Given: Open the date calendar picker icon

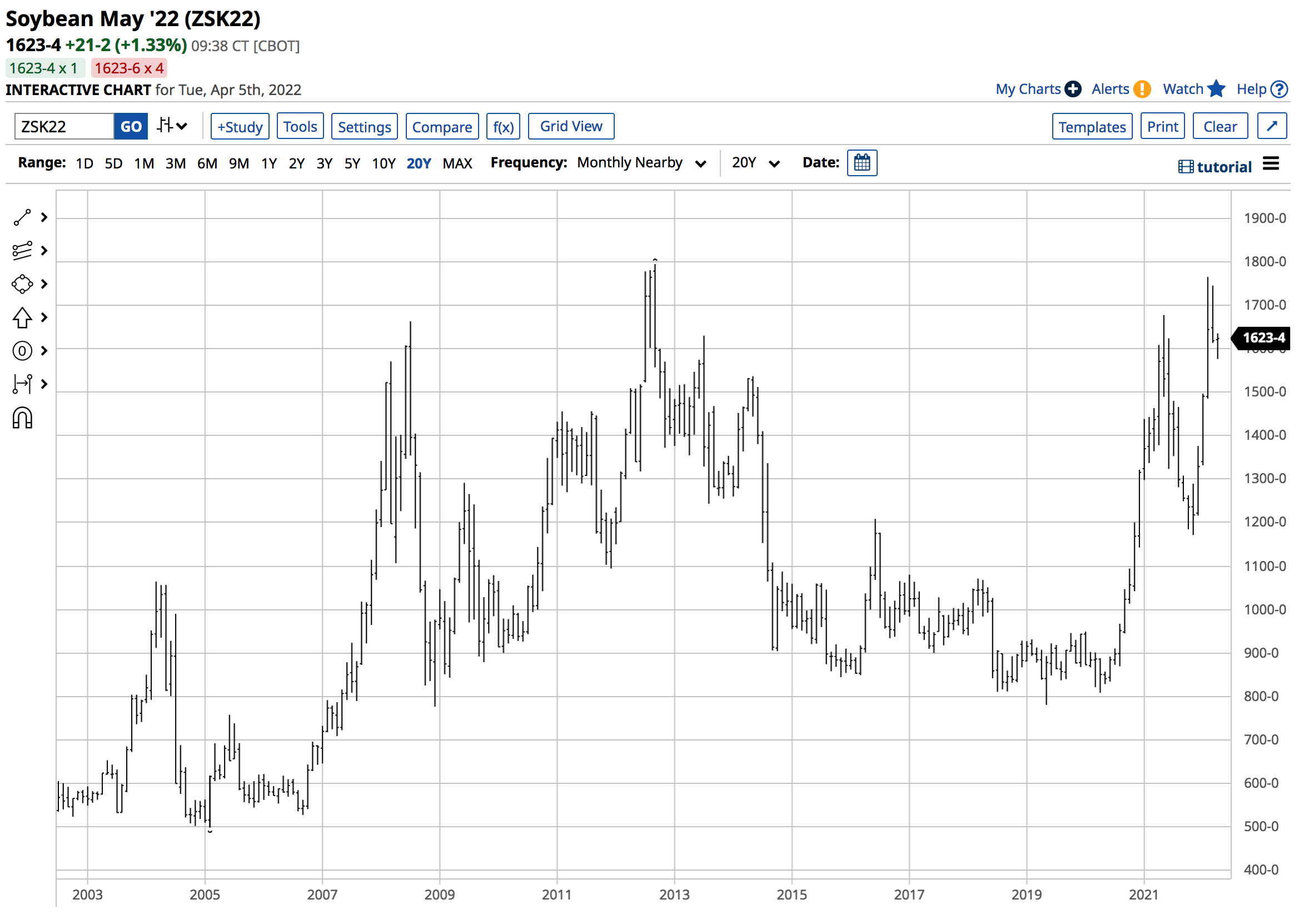Looking at the screenshot, I should (862, 163).
